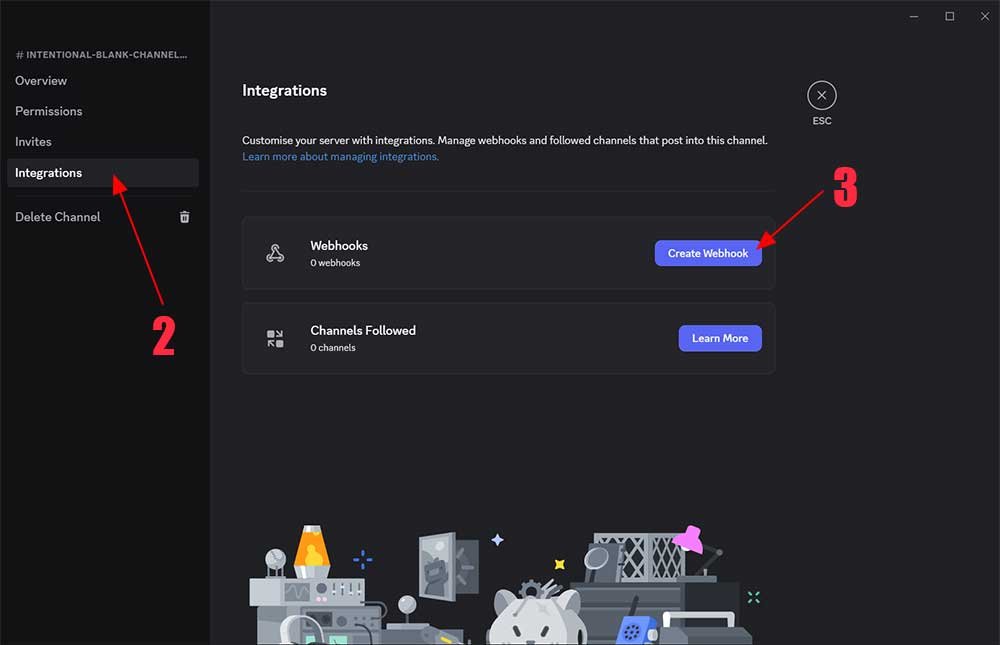The image size is (1000, 645).
Task: Select the Integrations sidebar item
Action: tap(103, 173)
